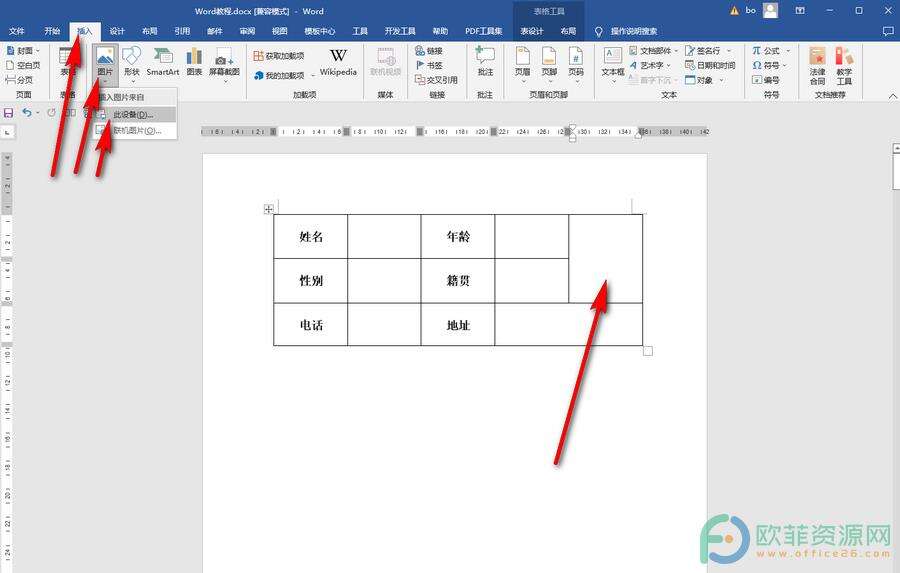Insert a 空白页 blank page
Viewport: 900px width, 573px height.
[x=23, y=65]
